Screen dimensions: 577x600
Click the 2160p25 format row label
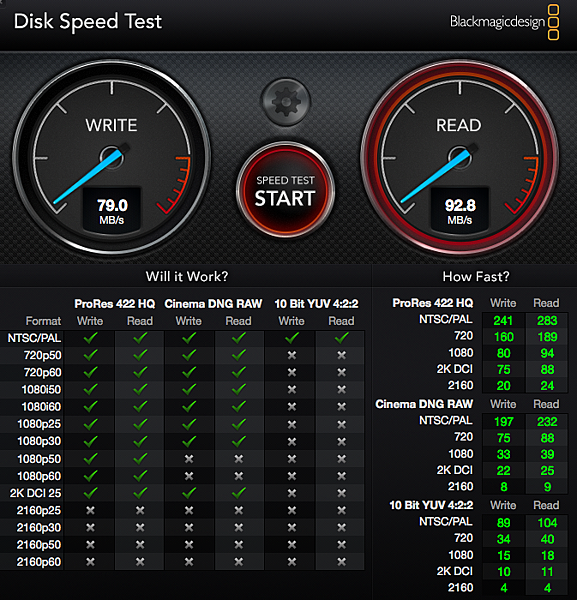tap(39, 510)
